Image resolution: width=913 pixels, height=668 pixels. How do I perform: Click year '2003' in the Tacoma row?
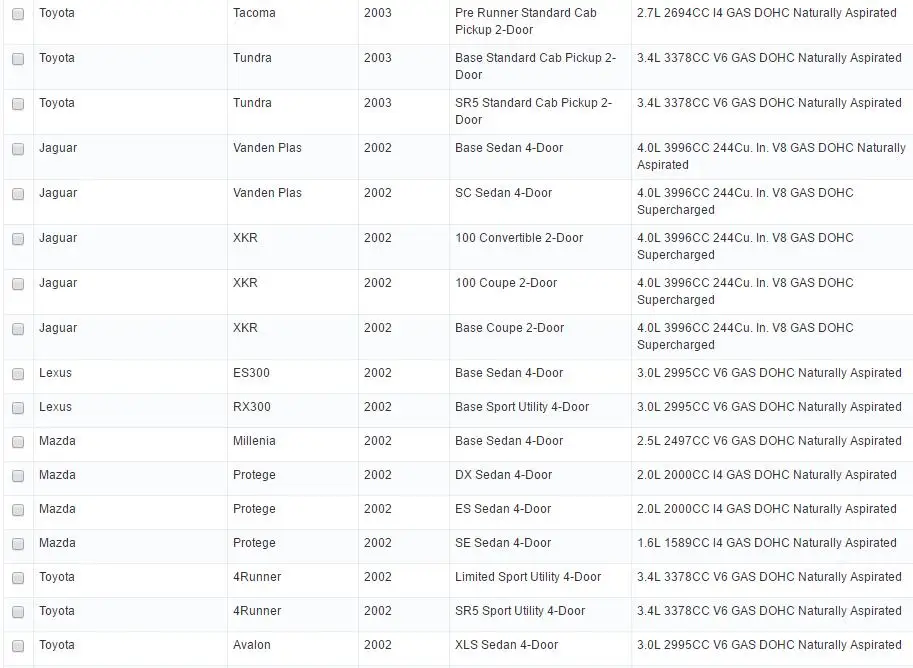pyautogui.click(x=378, y=13)
